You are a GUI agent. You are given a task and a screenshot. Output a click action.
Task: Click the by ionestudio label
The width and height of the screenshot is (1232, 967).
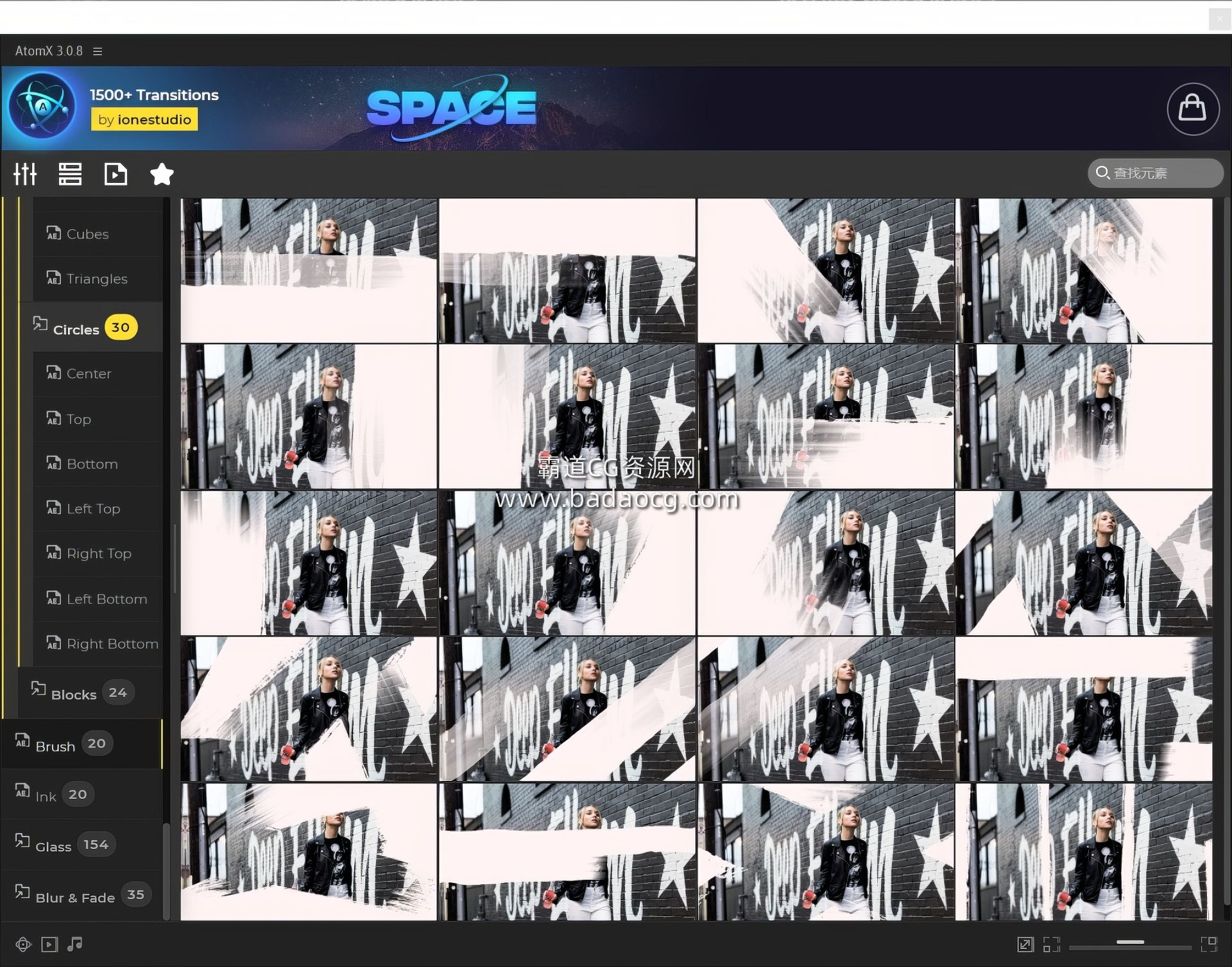click(144, 119)
